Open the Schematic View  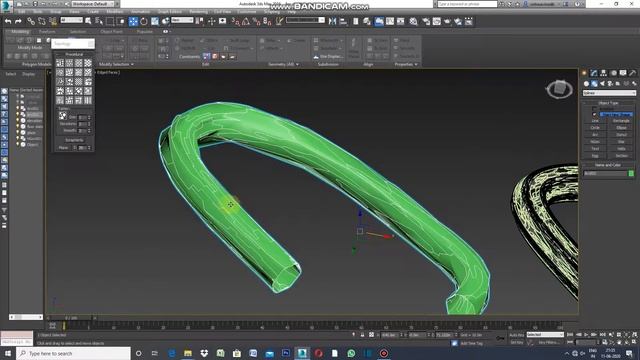coord(401,21)
